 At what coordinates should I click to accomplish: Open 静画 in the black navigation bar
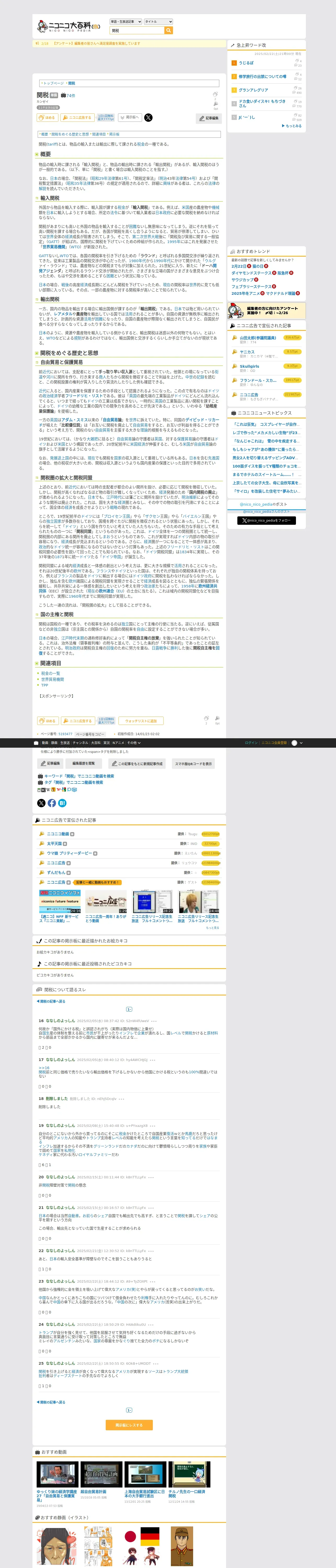click(x=54, y=743)
